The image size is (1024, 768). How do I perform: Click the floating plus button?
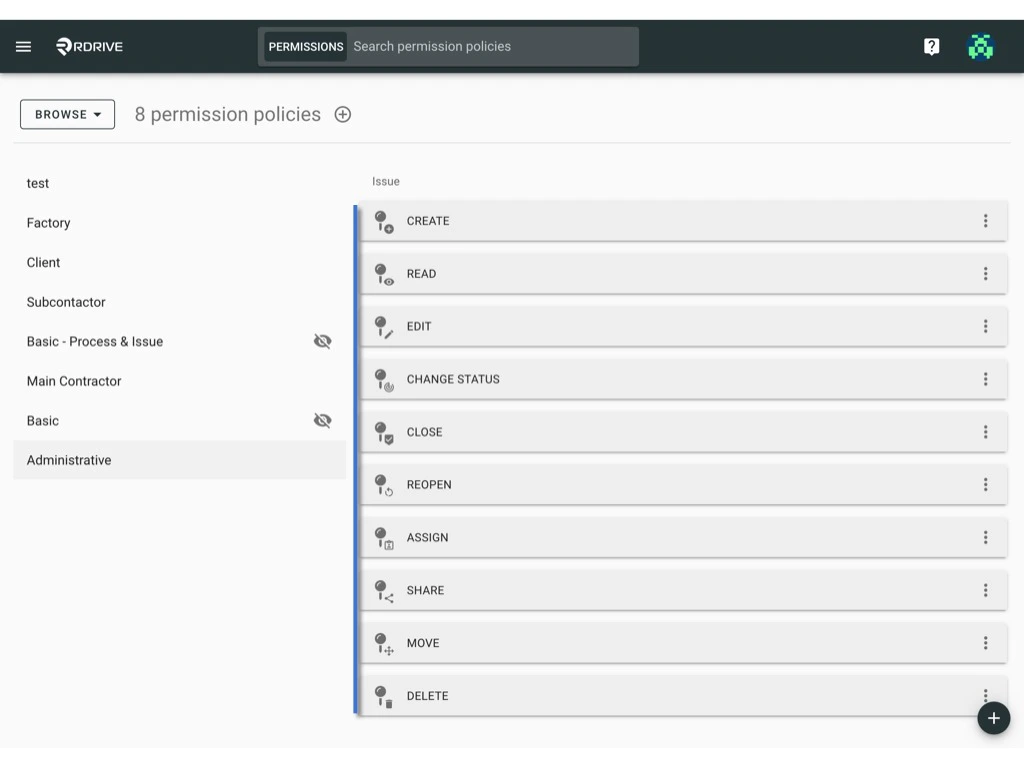click(993, 718)
